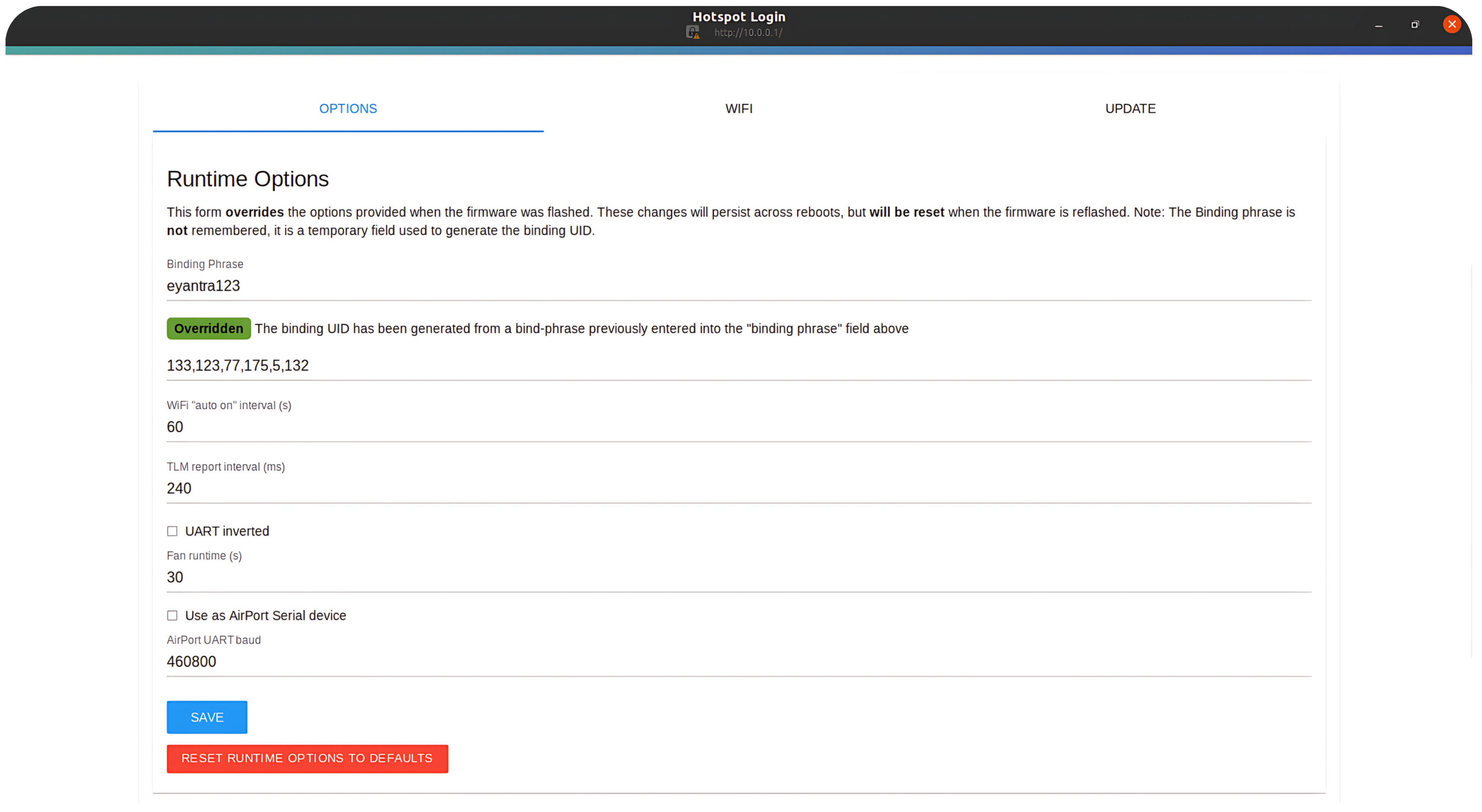Image resolution: width=1482 pixels, height=812 pixels.
Task: Click the green Overridden badge
Action: pos(209,329)
